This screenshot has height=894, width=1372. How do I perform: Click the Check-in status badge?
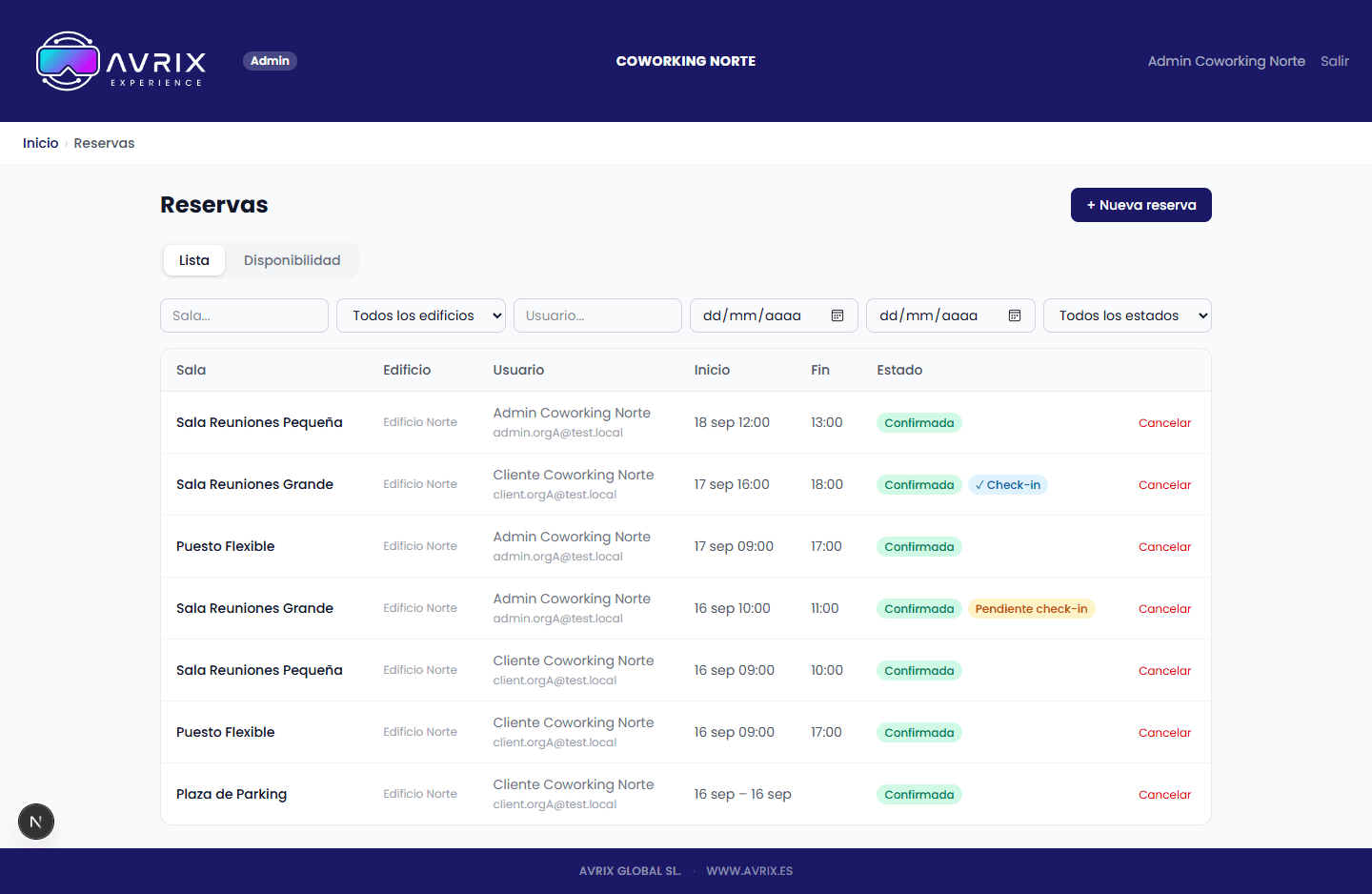1008,485
